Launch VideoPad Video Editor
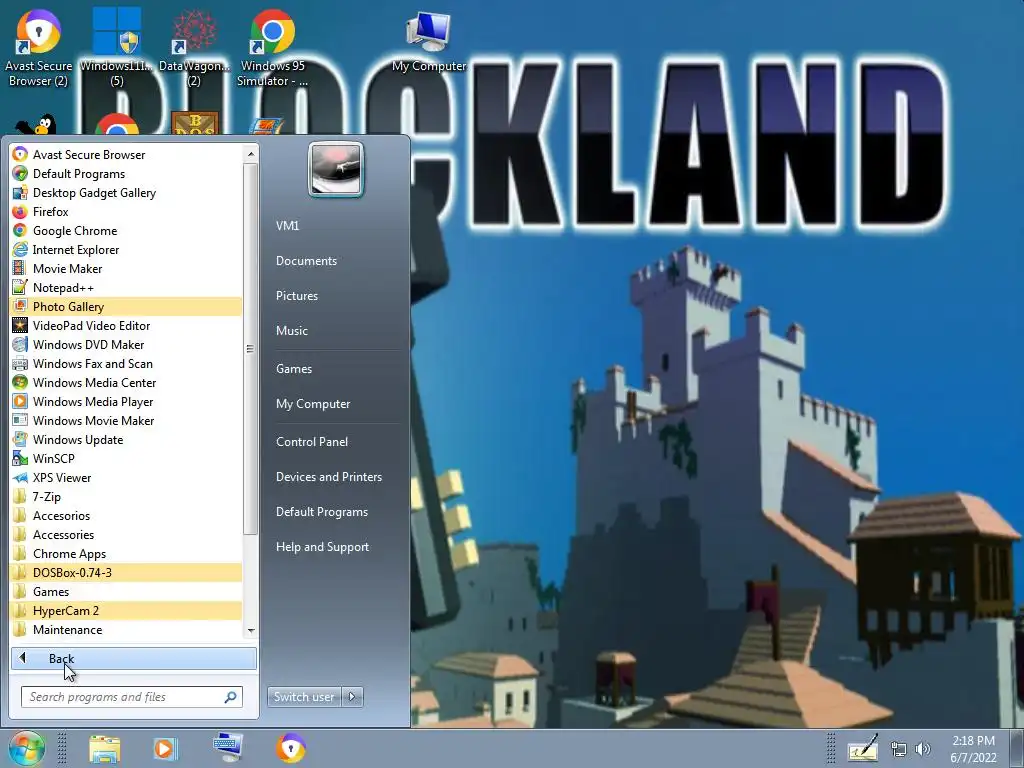 click(x=127, y=325)
